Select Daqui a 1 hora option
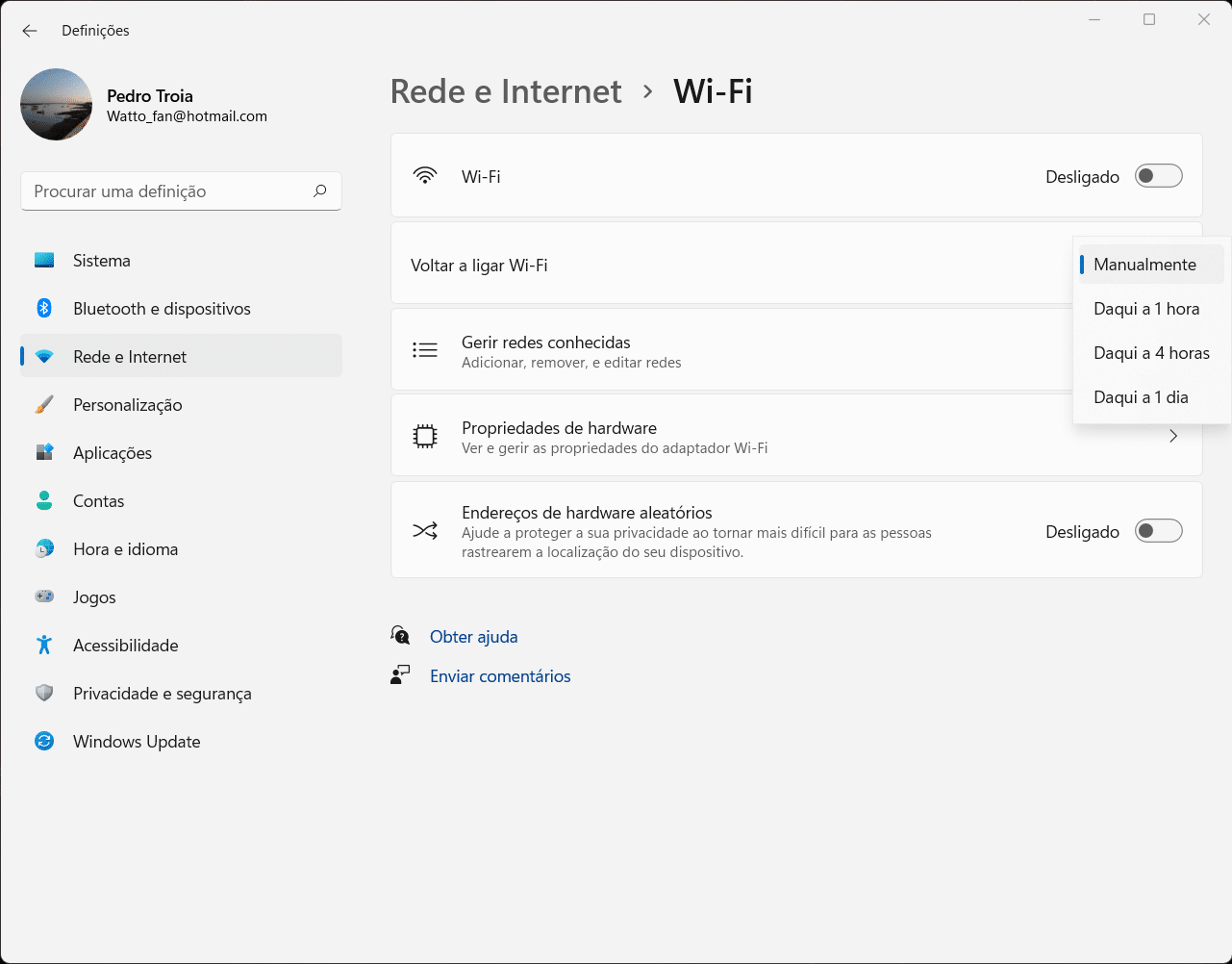The height and width of the screenshot is (964, 1232). [x=1146, y=309]
